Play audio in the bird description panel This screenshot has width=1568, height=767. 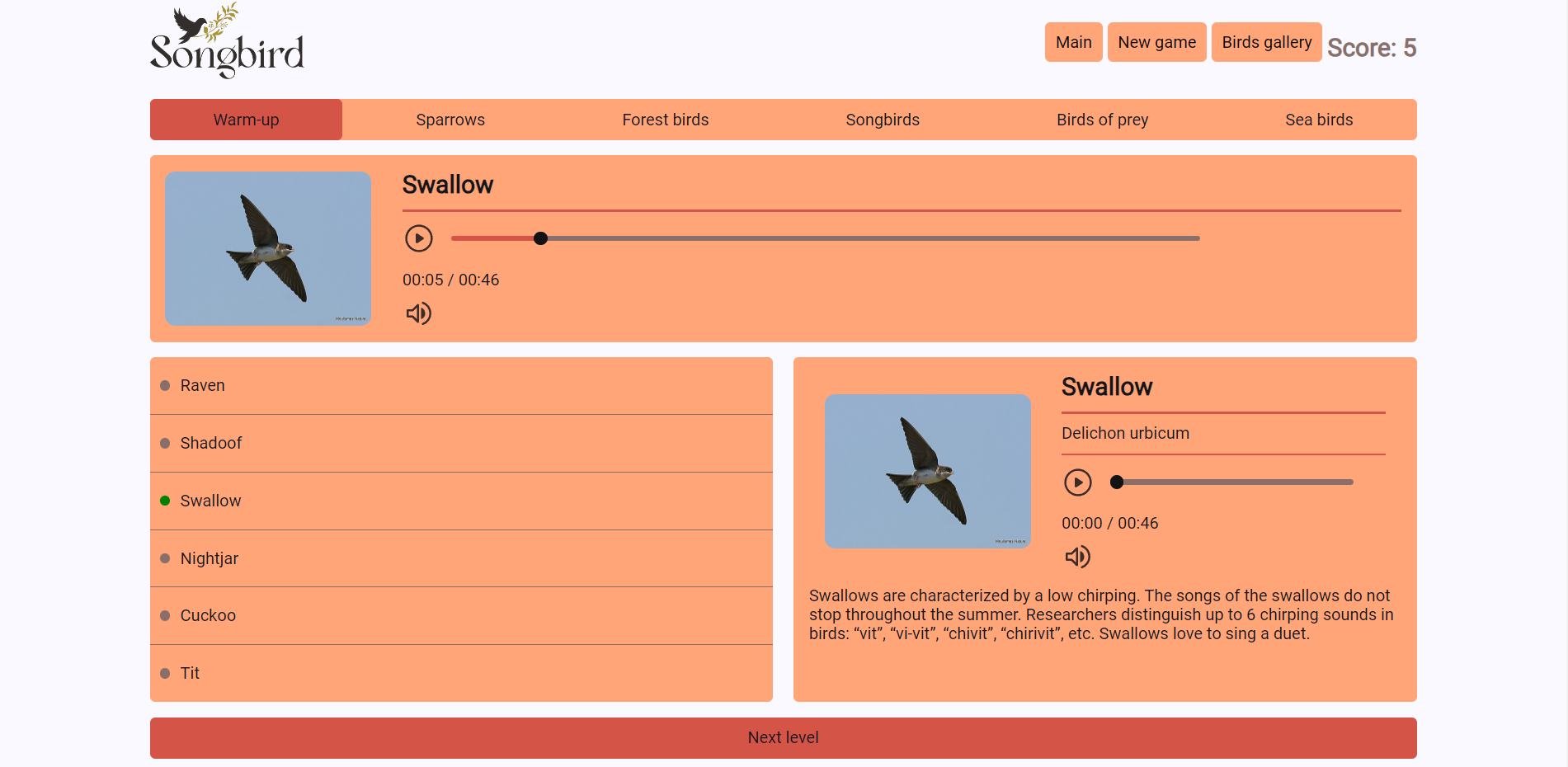[x=1077, y=482]
